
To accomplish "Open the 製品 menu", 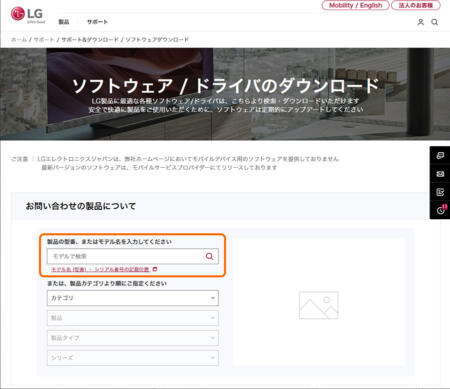I will 64,22.
